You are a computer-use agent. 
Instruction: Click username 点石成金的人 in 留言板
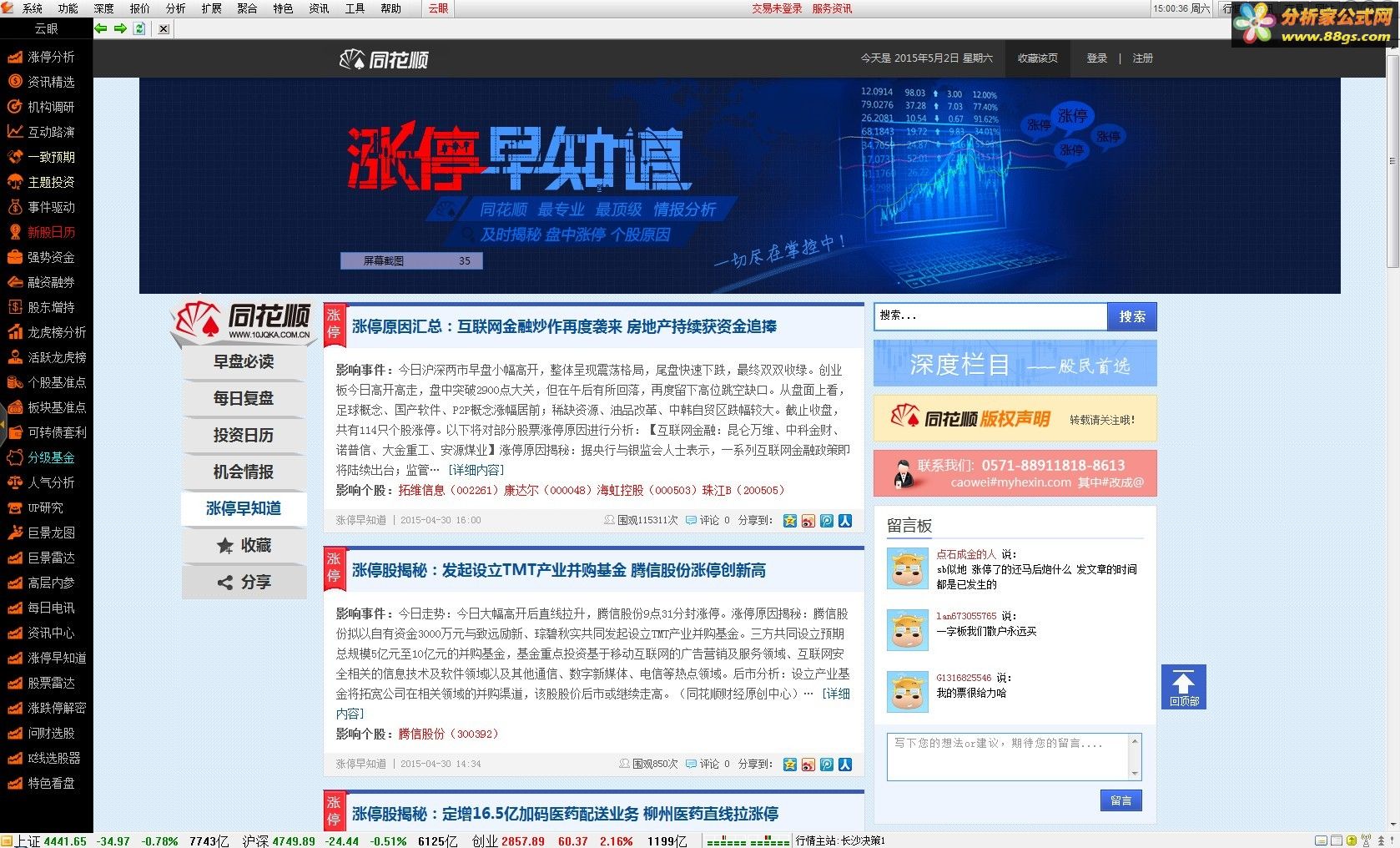966,554
